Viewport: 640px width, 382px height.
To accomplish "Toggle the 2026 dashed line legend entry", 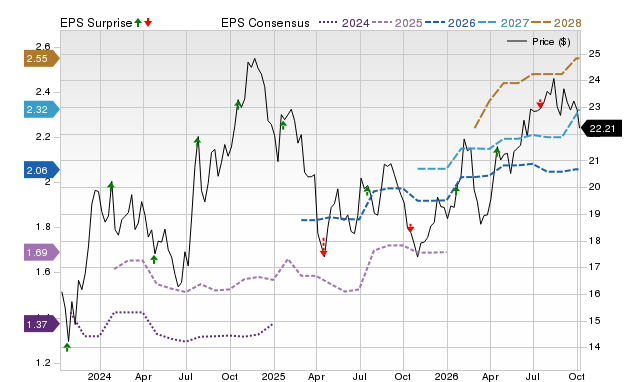I will pos(450,23).
